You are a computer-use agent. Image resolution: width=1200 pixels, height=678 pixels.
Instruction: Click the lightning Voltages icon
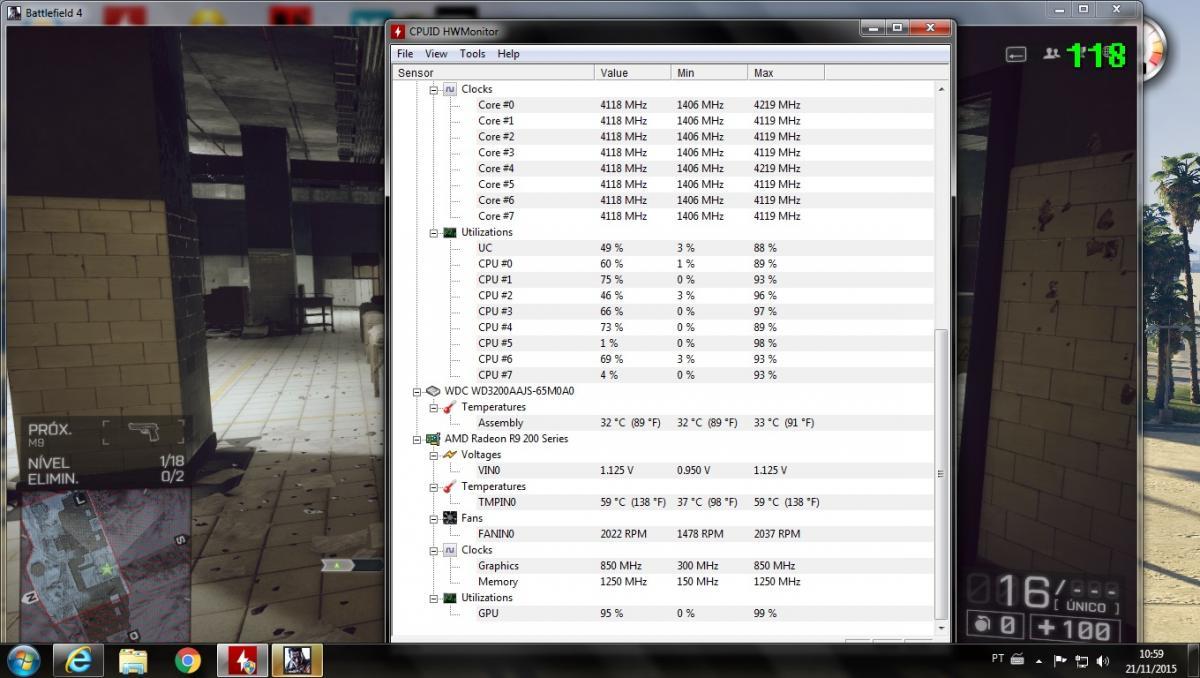pos(449,455)
